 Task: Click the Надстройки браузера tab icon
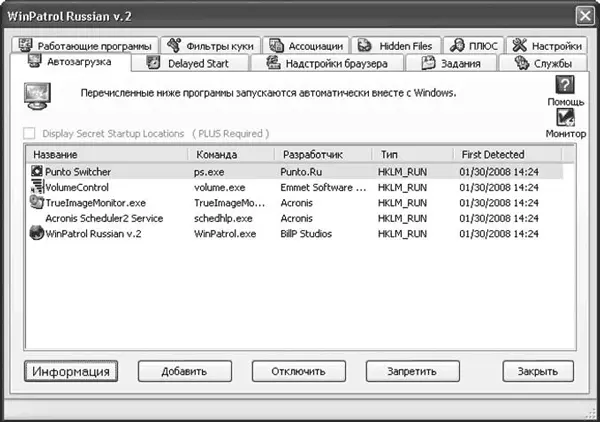click(273, 62)
